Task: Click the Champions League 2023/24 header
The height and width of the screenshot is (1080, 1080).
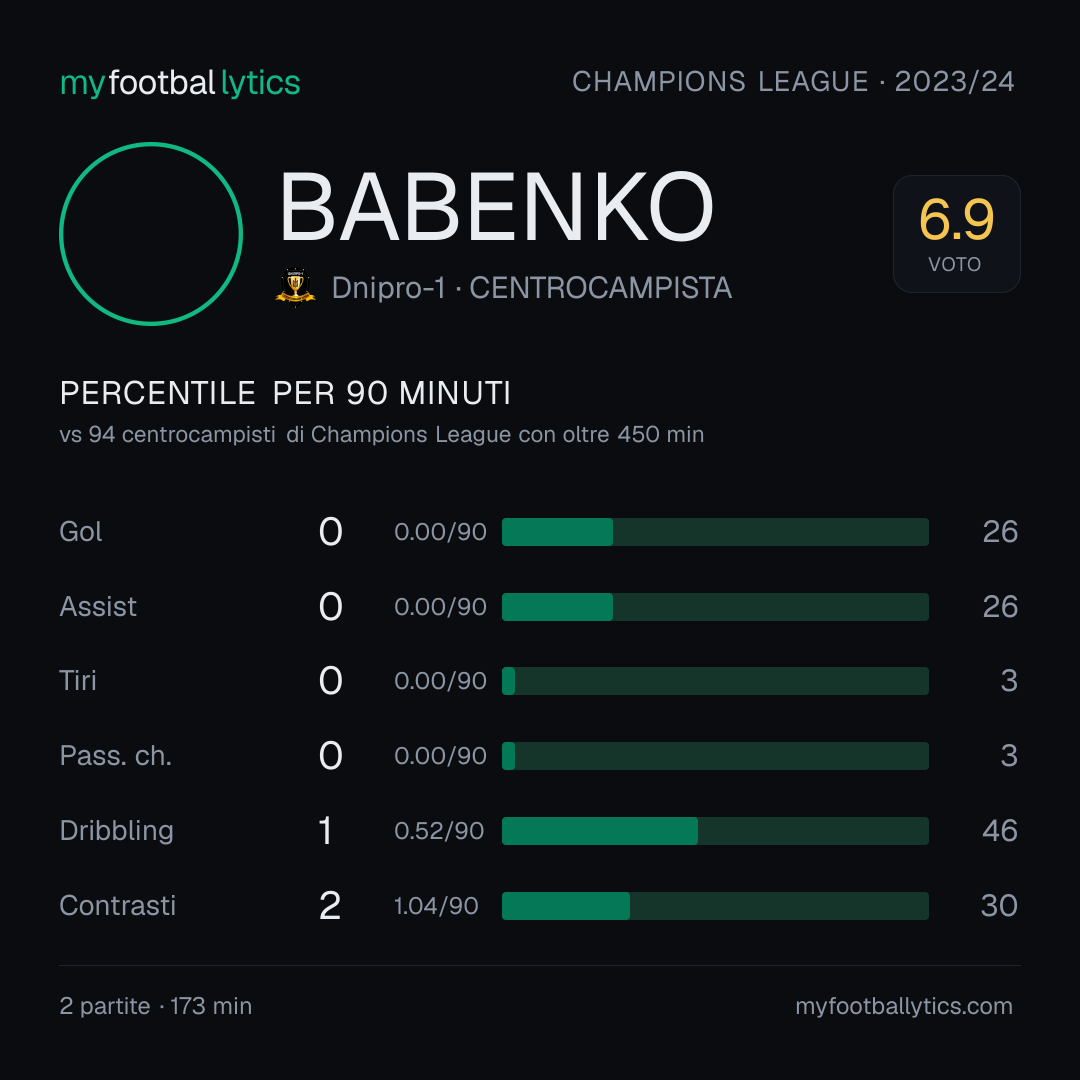Action: coord(793,81)
